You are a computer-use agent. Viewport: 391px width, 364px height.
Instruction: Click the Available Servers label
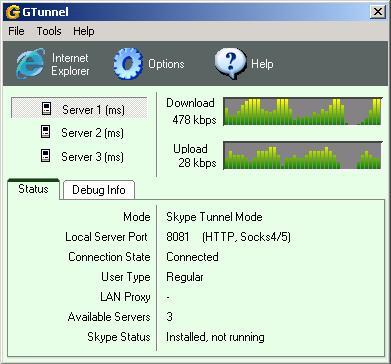[x=109, y=317]
